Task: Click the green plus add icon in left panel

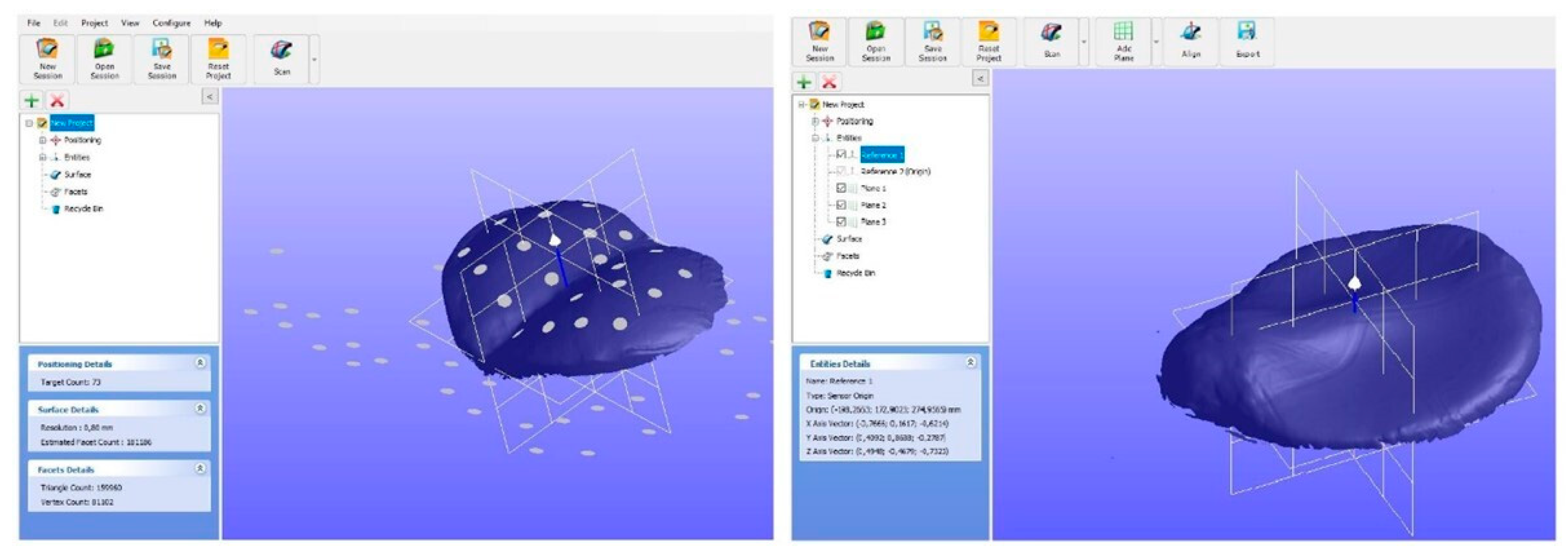Action: pos(32,100)
